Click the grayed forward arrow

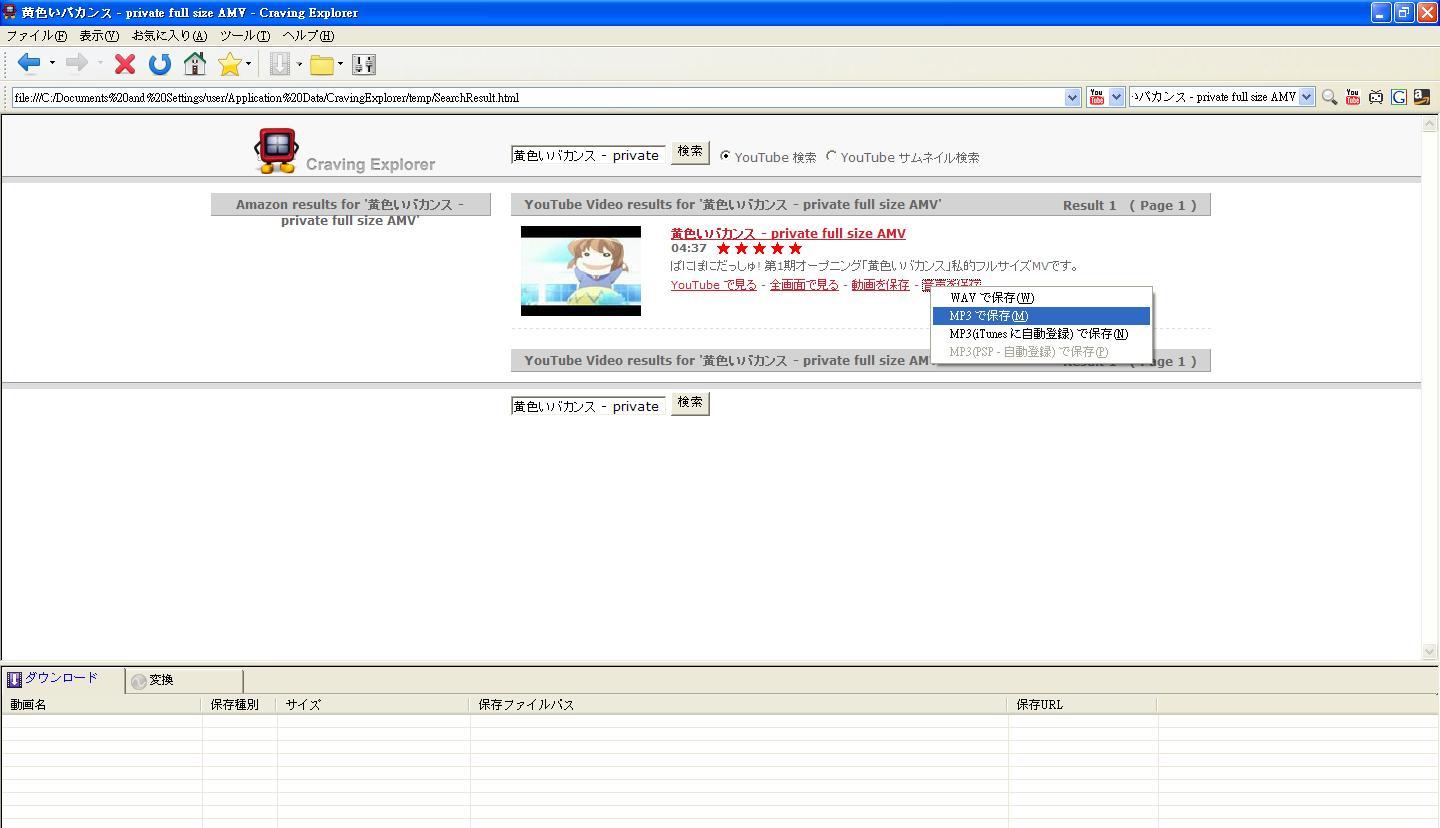click(77, 64)
